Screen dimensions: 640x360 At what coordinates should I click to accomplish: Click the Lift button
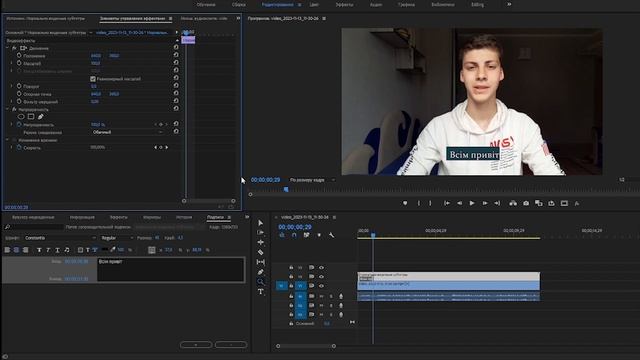(513, 203)
